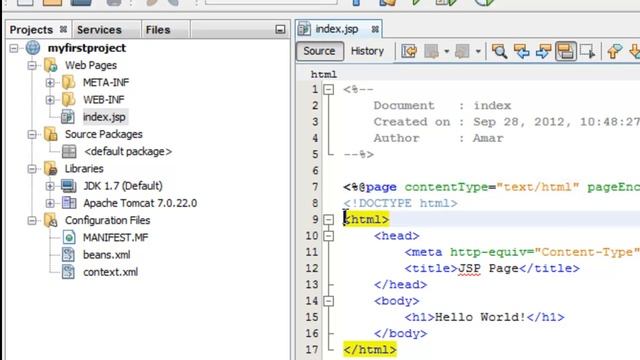Screen dimensions: 640x360
Task: Switch to the Projects tab
Action: pyautogui.click(x=31, y=30)
